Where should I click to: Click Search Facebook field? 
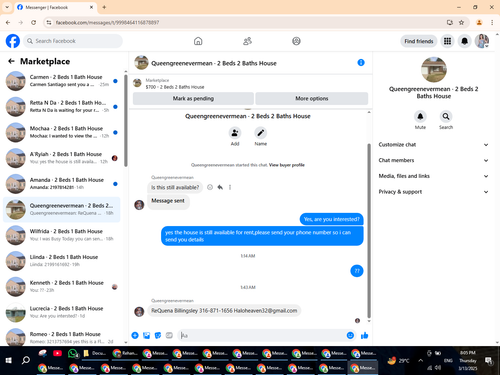click(73, 41)
